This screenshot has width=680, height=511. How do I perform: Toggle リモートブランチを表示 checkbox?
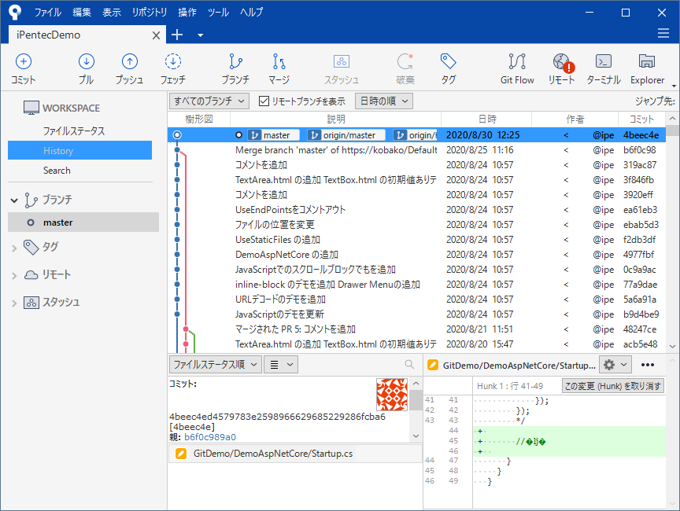point(264,101)
